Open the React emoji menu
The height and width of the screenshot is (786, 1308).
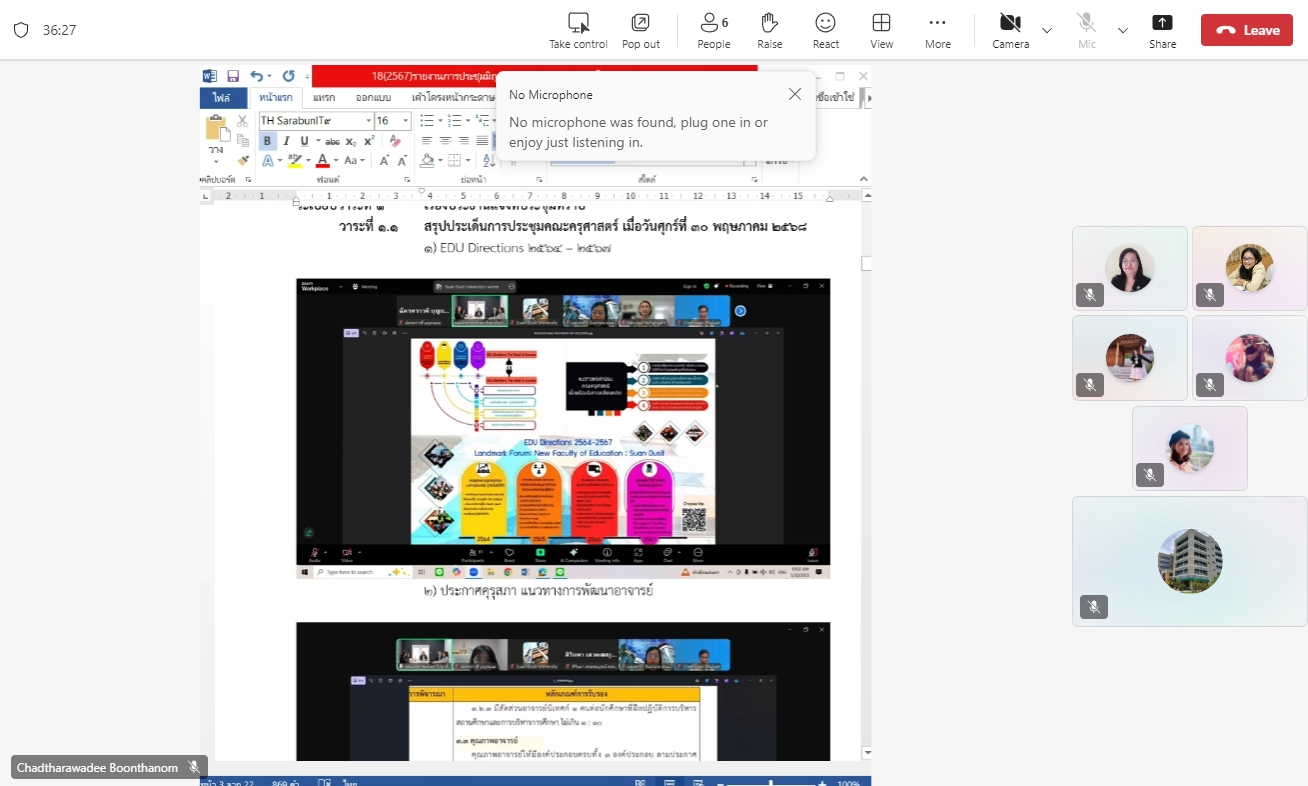coord(825,23)
